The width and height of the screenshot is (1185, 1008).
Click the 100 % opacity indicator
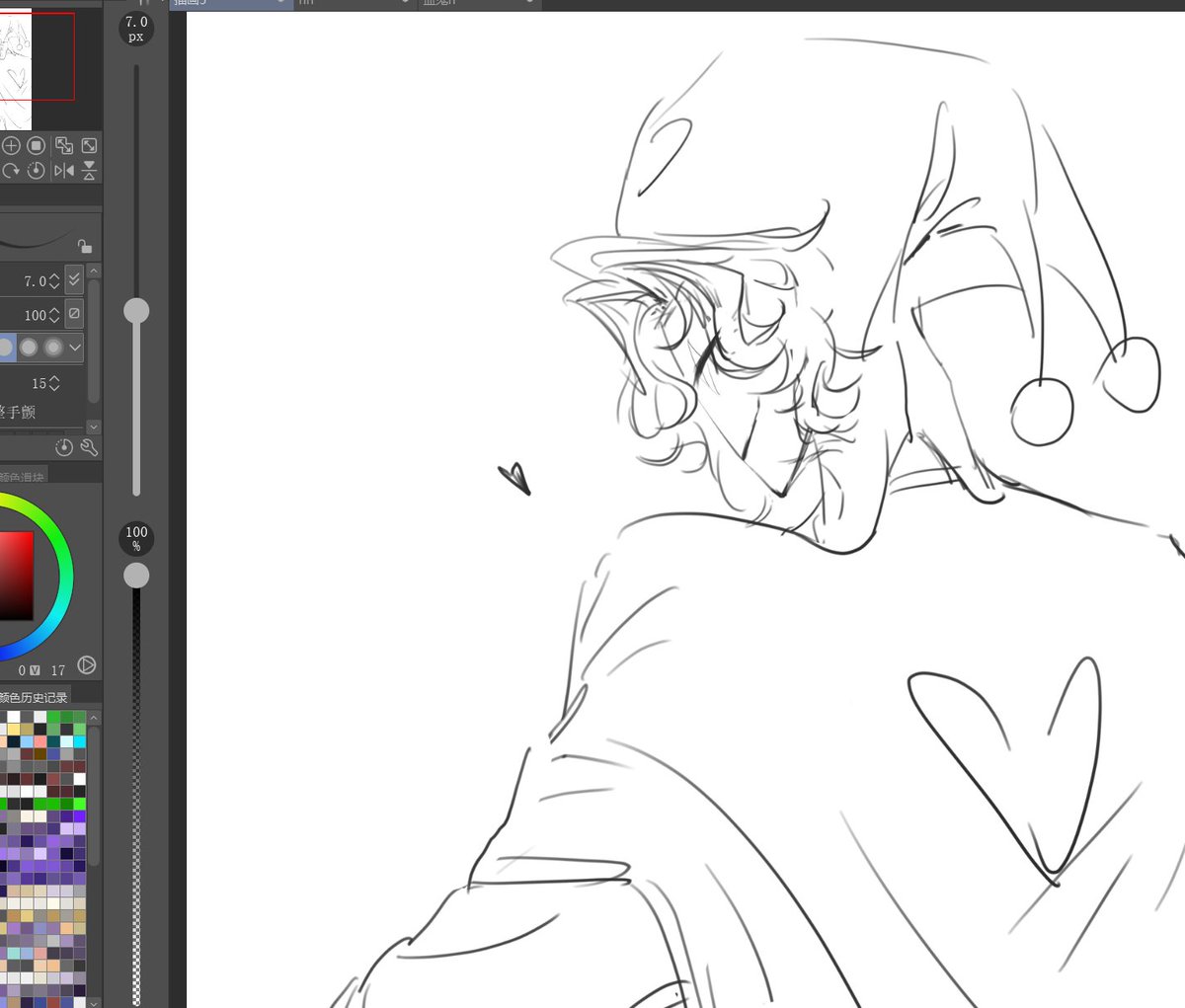pos(136,538)
